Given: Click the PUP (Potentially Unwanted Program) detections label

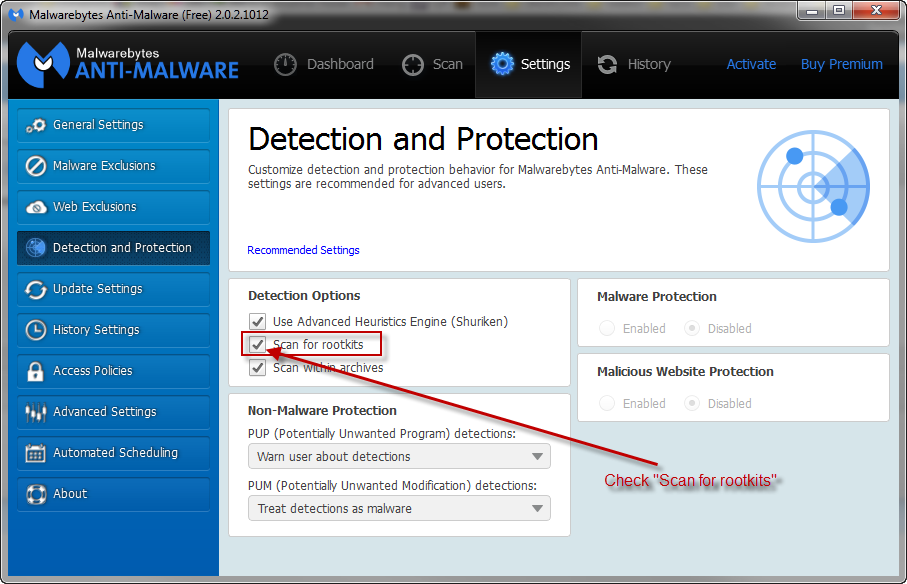Looking at the screenshot, I should [382, 434].
